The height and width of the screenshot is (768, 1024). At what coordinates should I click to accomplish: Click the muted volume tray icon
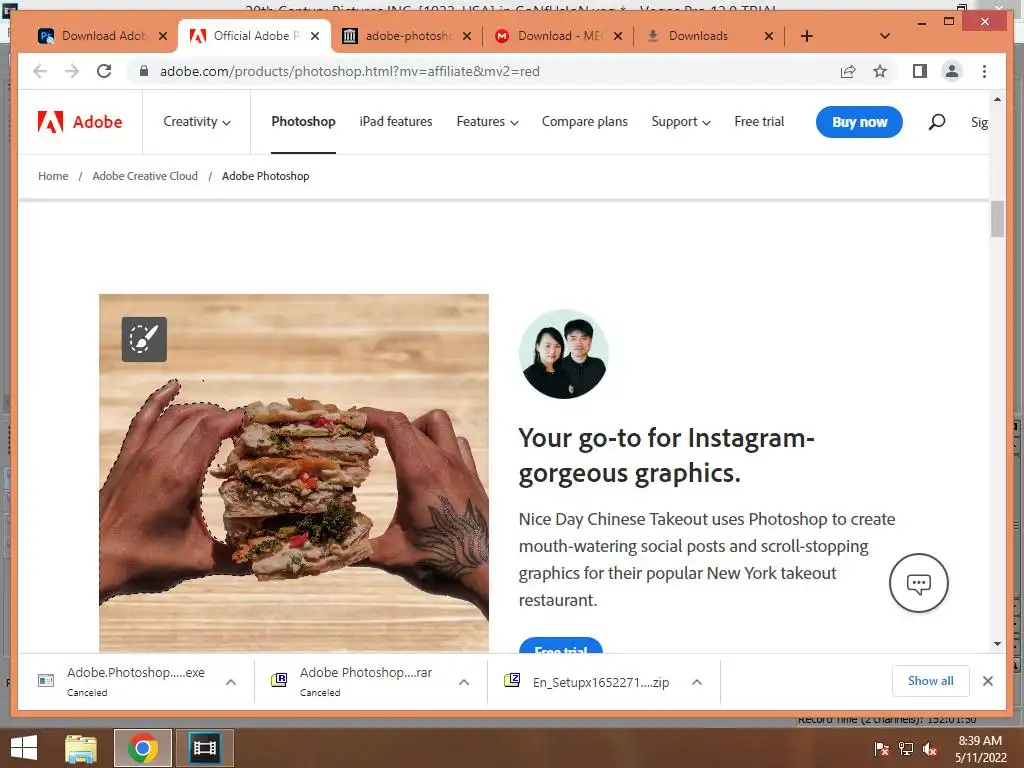pyautogui.click(x=930, y=748)
